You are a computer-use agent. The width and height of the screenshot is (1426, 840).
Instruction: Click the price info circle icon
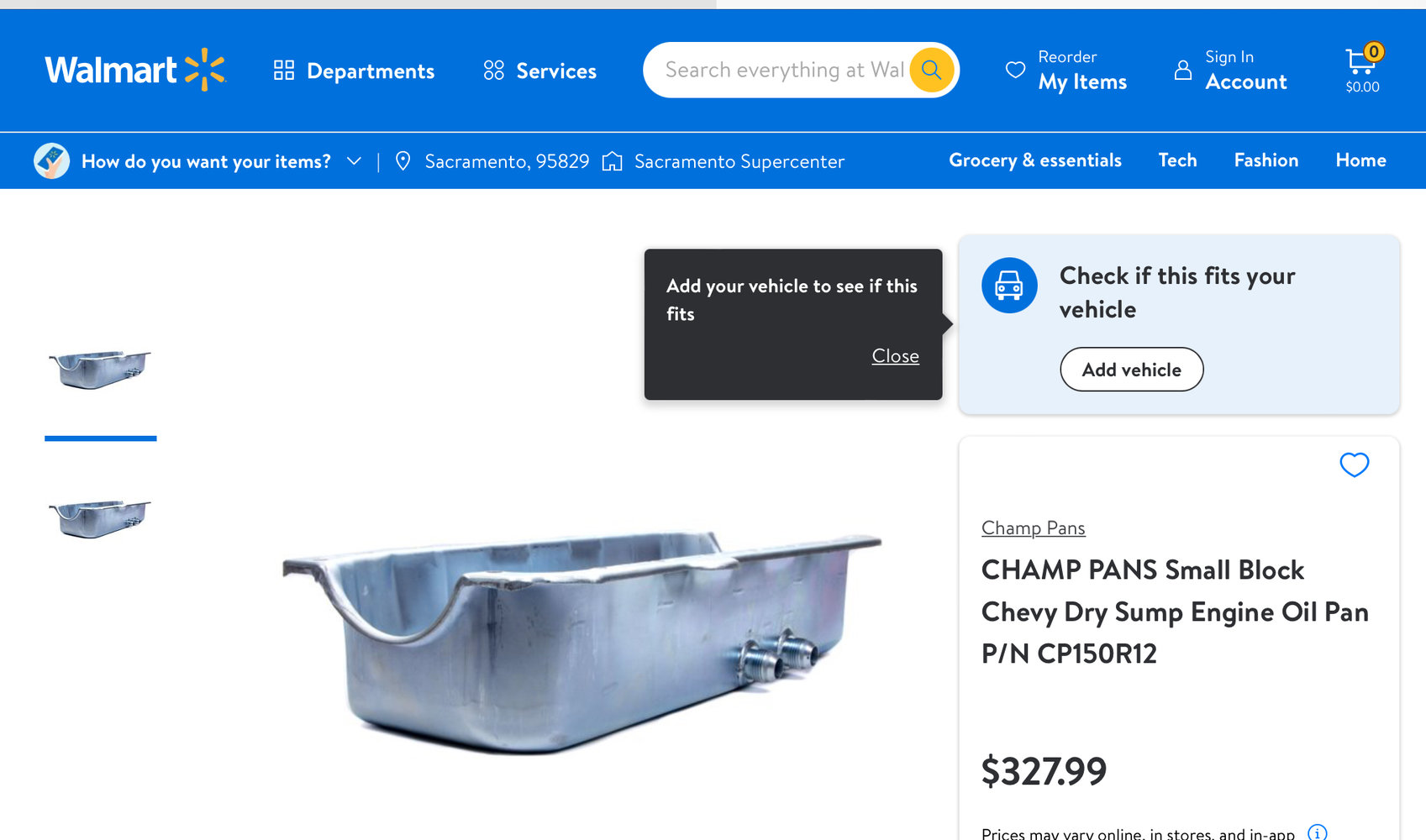(1318, 832)
